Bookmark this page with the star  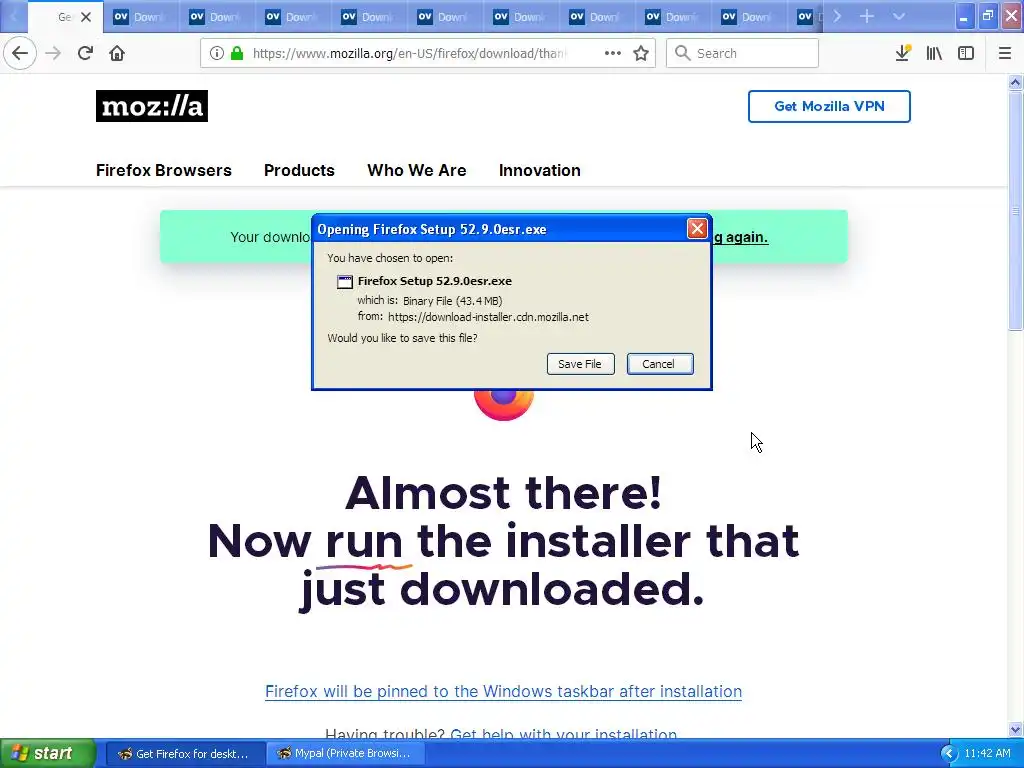[641, 54]
